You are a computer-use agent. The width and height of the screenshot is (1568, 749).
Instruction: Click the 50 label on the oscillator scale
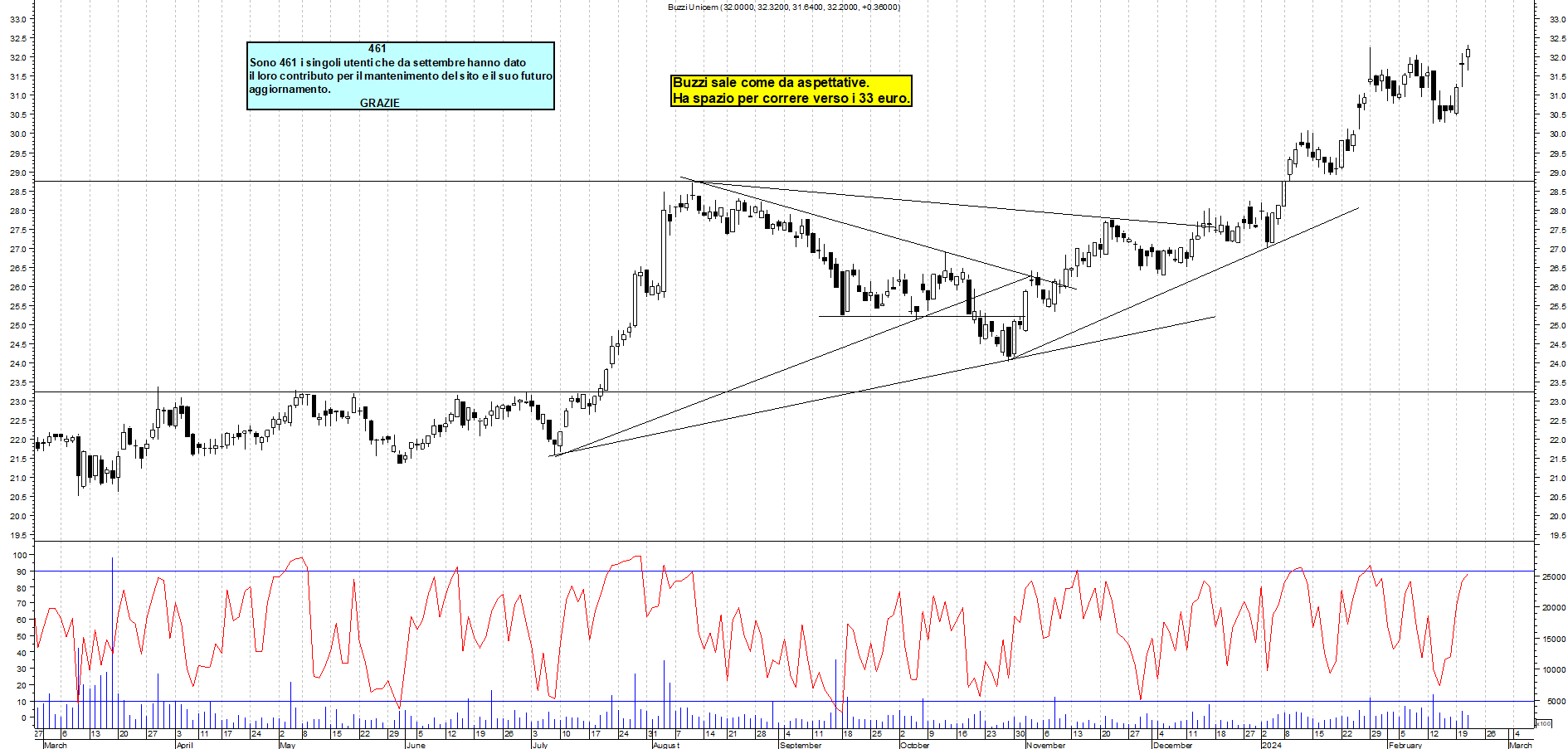click(23, 636)
